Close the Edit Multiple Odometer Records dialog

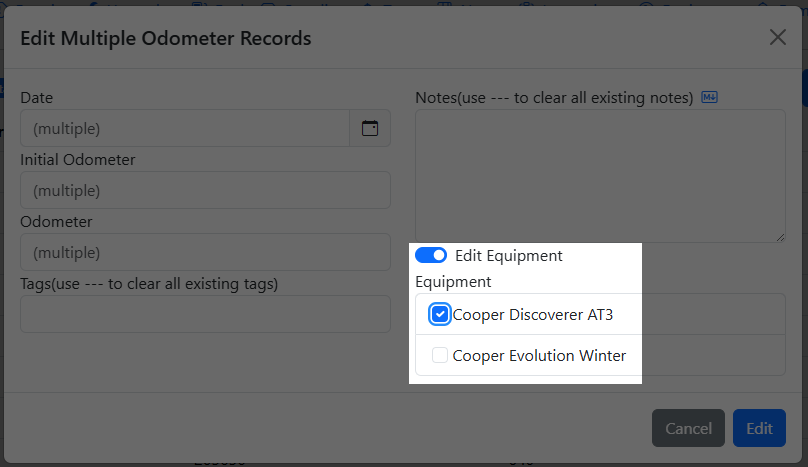point(777,38)
